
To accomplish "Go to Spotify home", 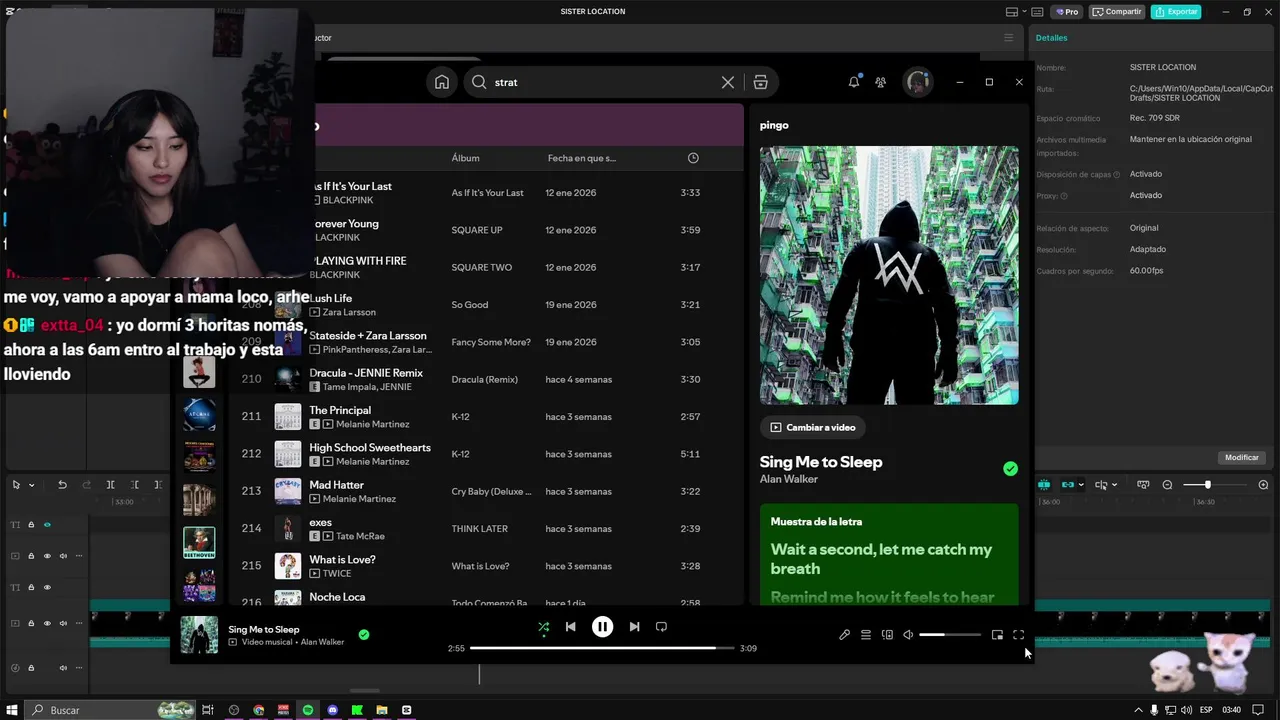I will (442, 82).
